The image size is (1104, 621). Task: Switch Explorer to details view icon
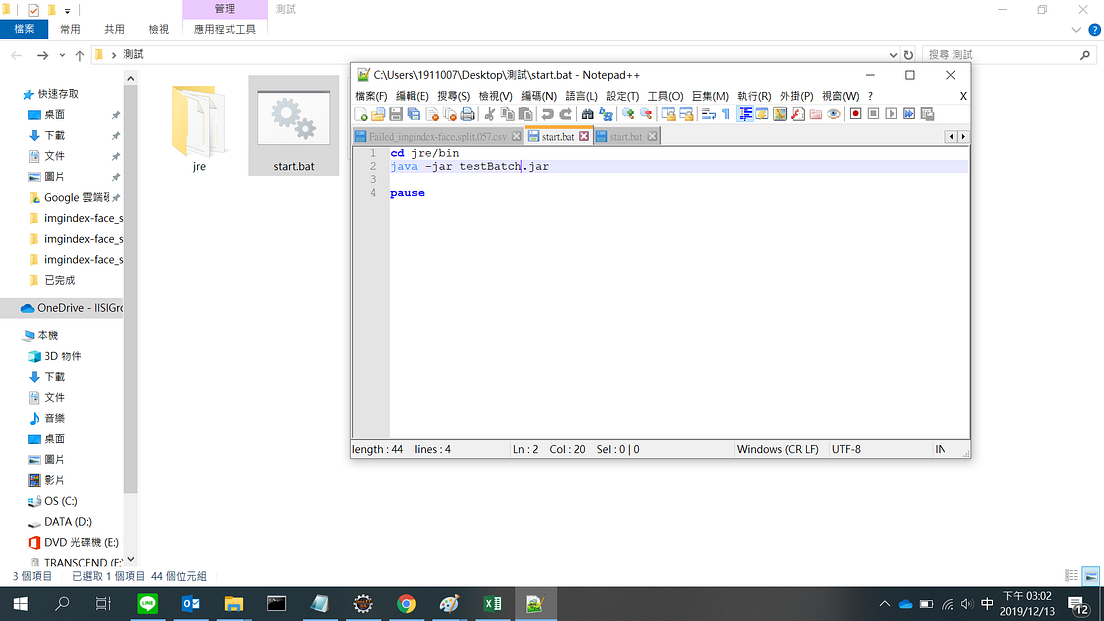coord(1072,575)
